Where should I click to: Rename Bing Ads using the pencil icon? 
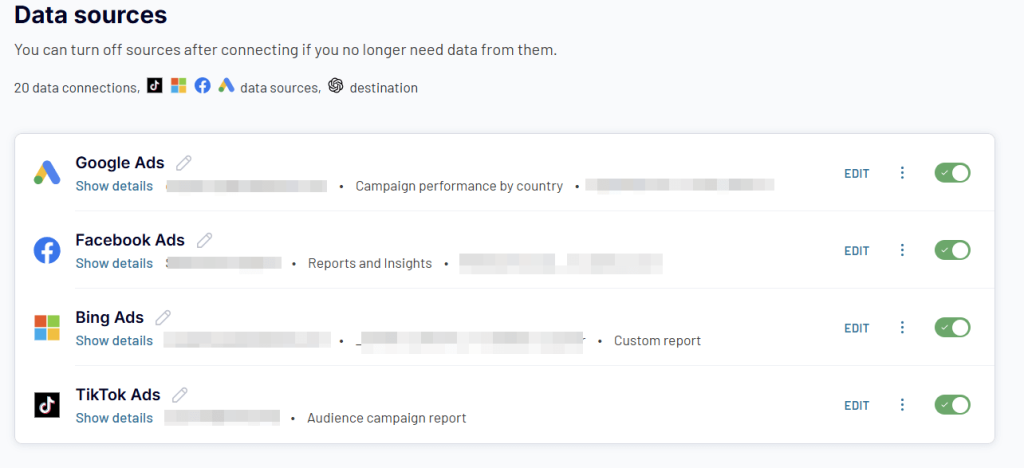click(163, 317)
